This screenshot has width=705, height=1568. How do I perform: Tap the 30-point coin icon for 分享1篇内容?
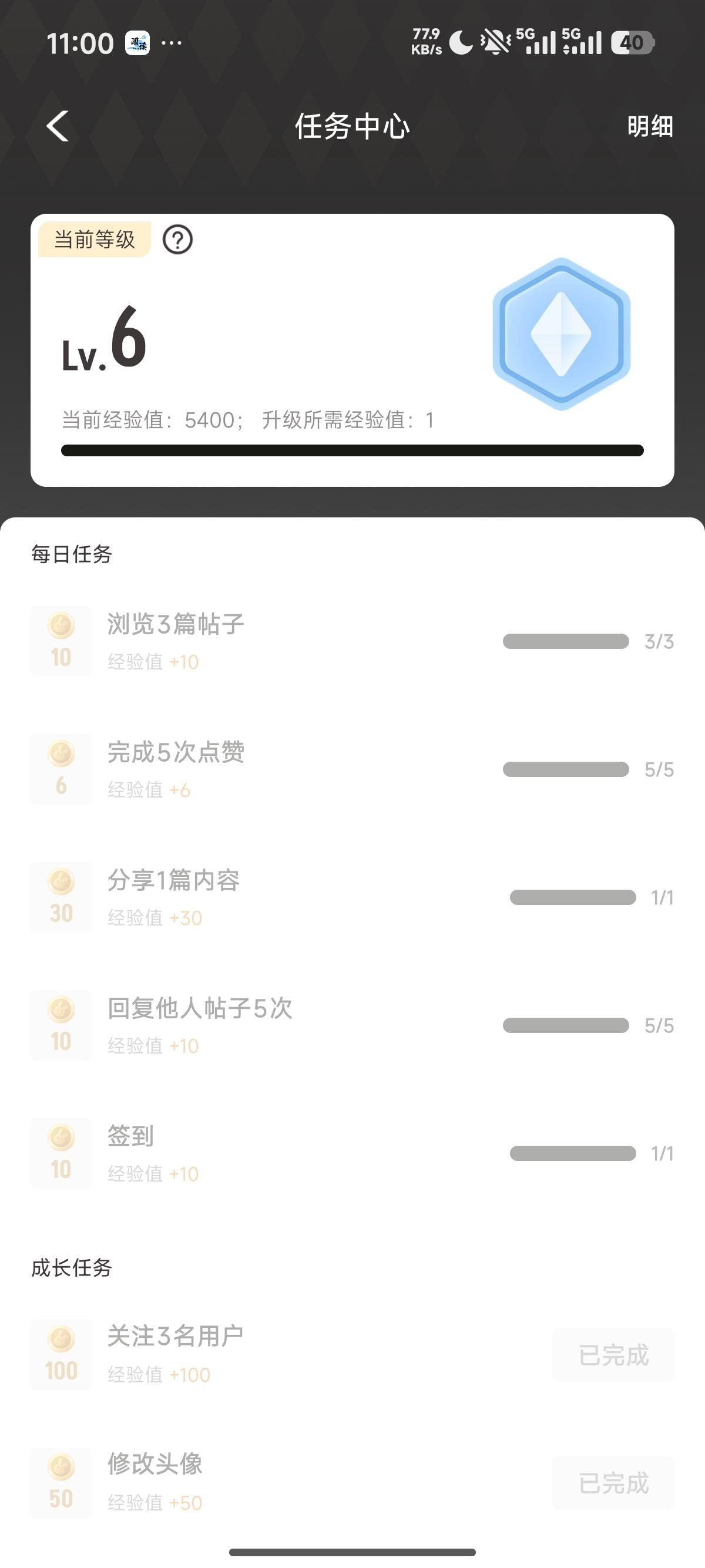[x=61, y=897]
